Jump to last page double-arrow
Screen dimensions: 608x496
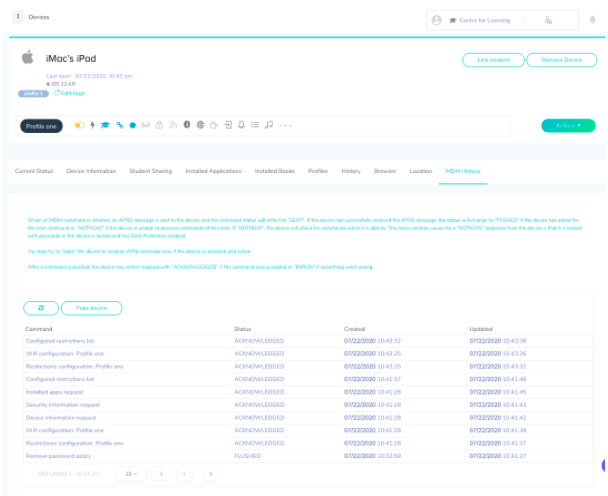coord(211,474)
